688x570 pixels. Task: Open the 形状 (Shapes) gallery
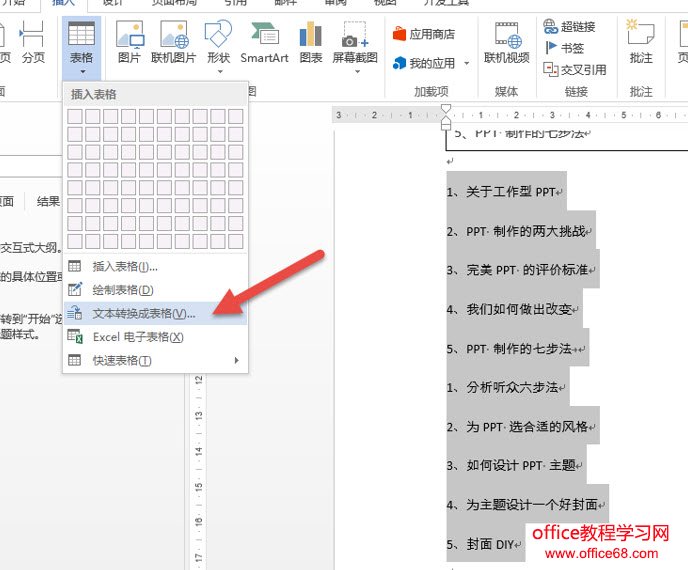coord(219,46)
